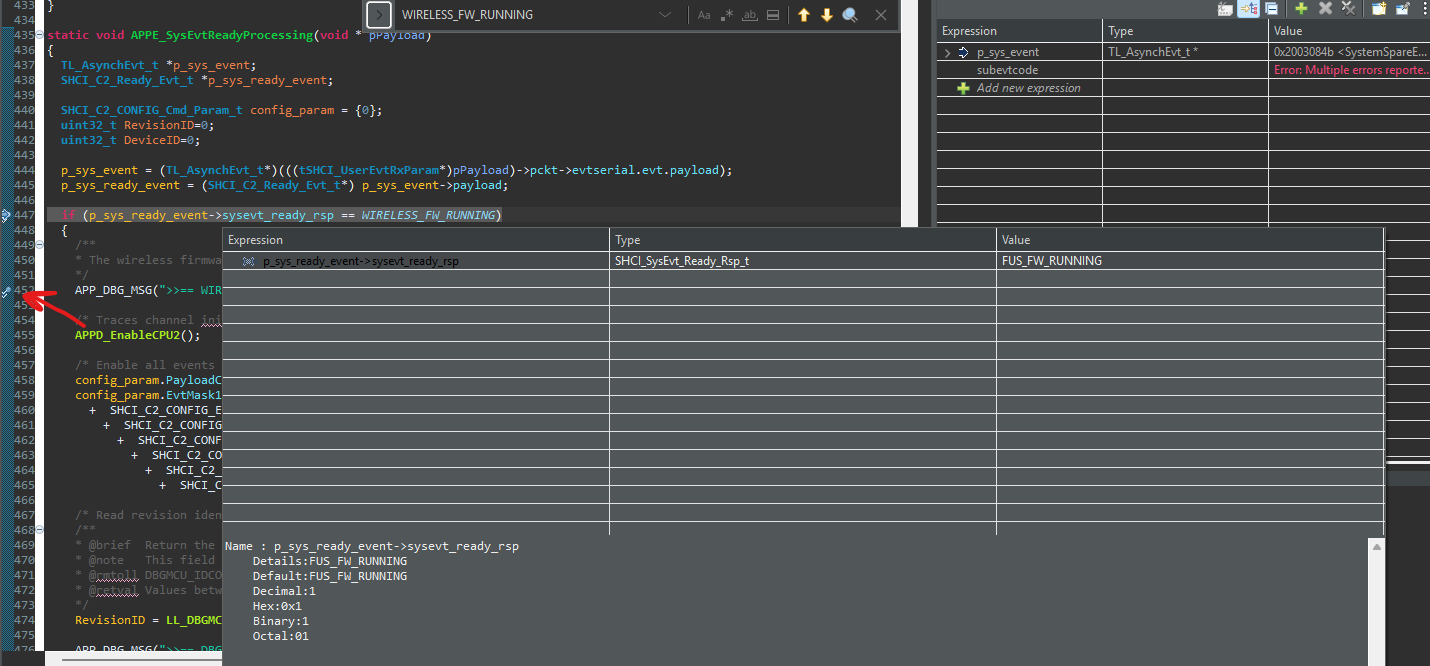Toggle regular expression search option
Screen dimensions: 1430x666
coord(727,15)
